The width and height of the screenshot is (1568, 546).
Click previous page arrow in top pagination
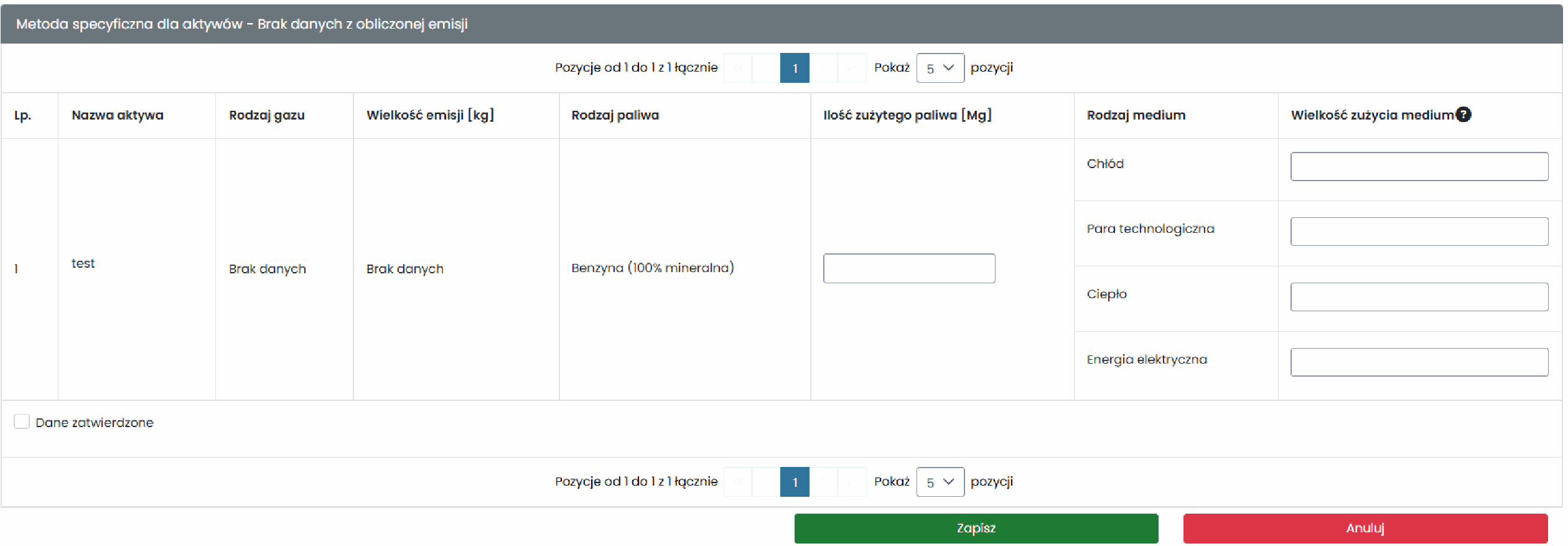(766, 68)
